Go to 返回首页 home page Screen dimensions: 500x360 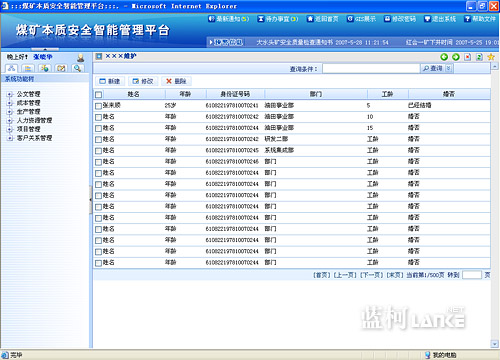pos(323,19)
